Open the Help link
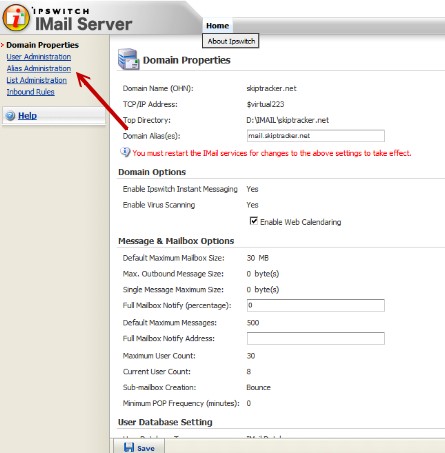Viewport: 445px width, 453px height. tap(27, 116)
